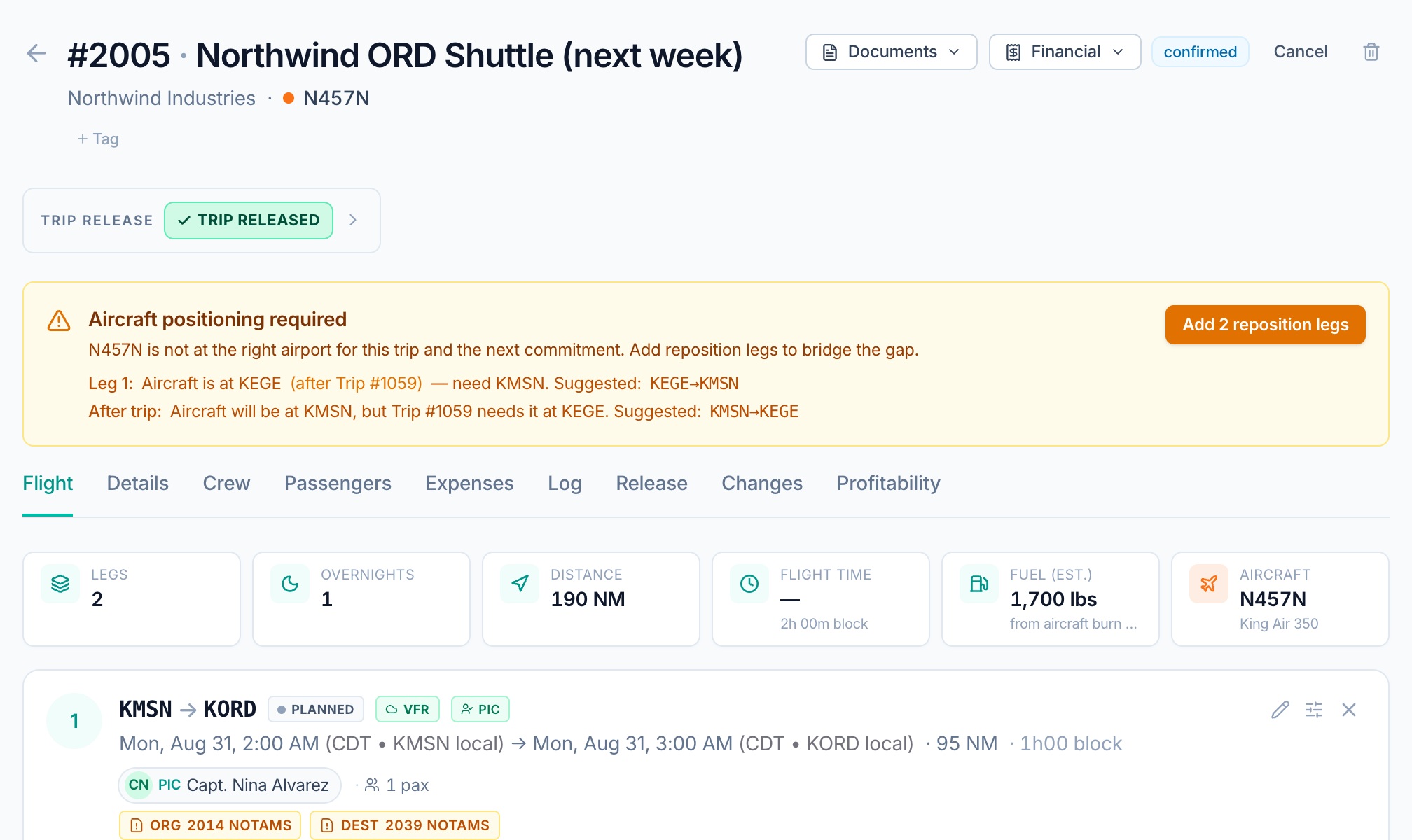This screenshot has width=1412, height=840.
Task: Click the CN crew avatar
Action: (139, 785)
